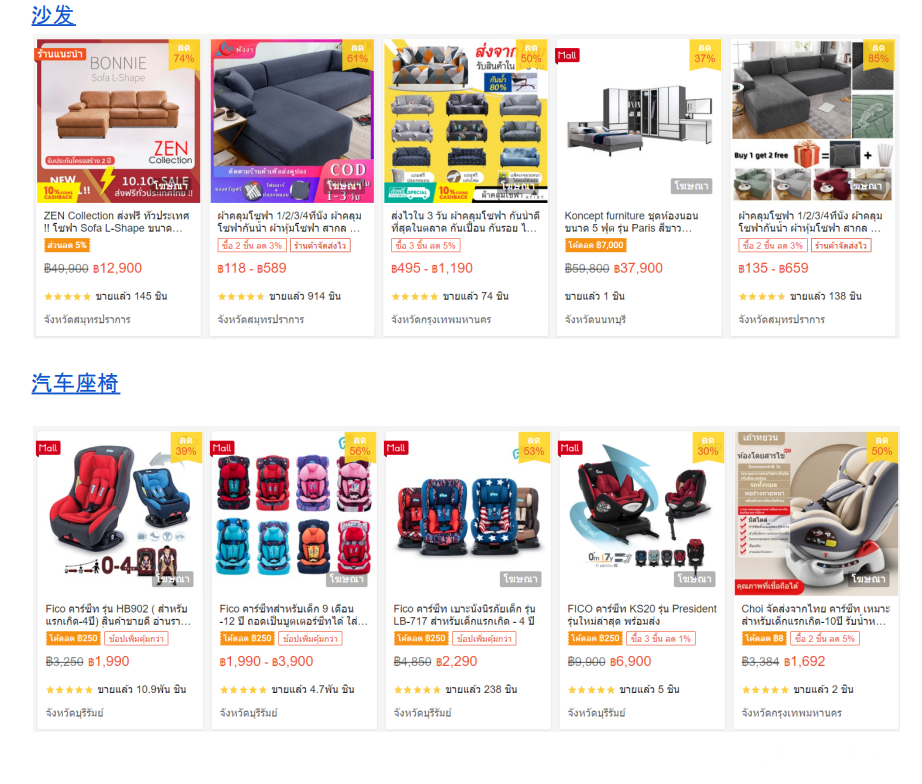Click the 74% discount badge on ZEN sofa
922x784 pixels.
coord(184,54)
